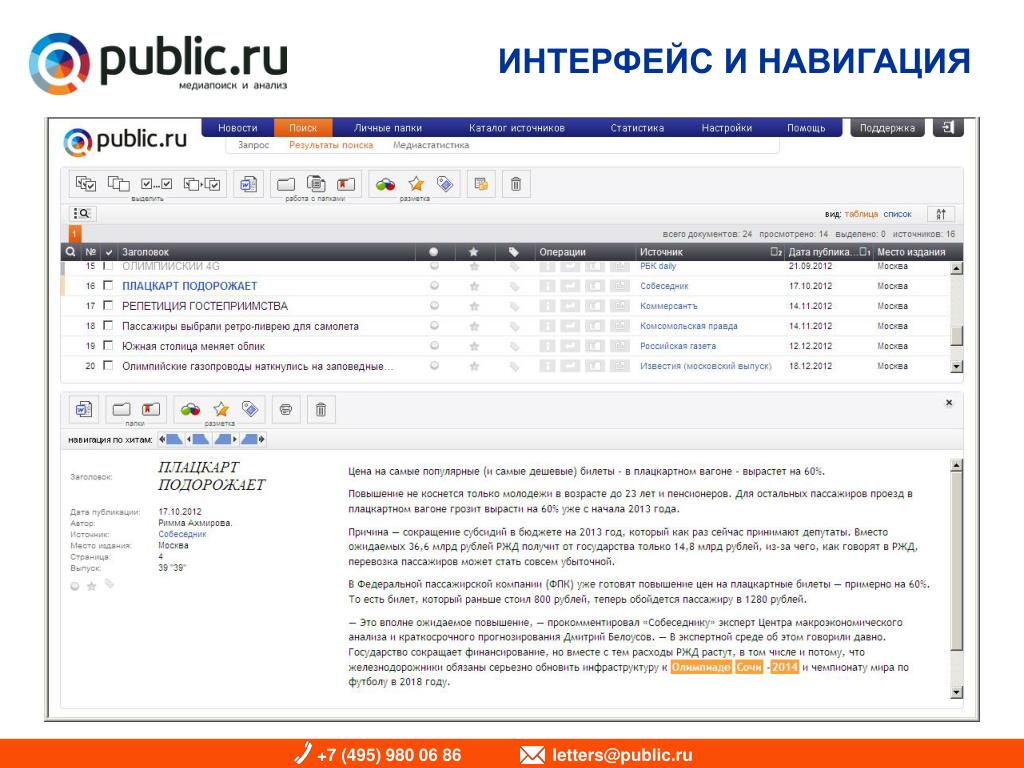Click the star icon in article toolbar
Image resolution: width=1024 pixels, height=768 pixels.
point(221,409)
